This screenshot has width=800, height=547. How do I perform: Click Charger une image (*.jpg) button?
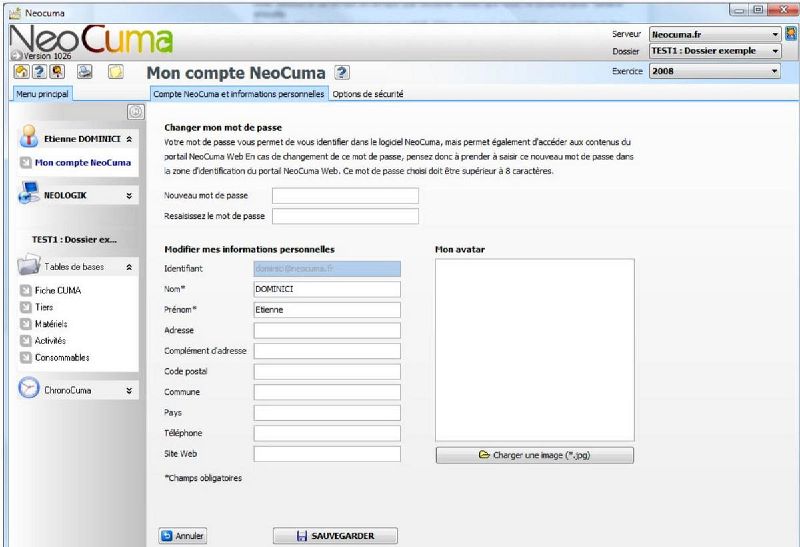click(x=535, y=455)
